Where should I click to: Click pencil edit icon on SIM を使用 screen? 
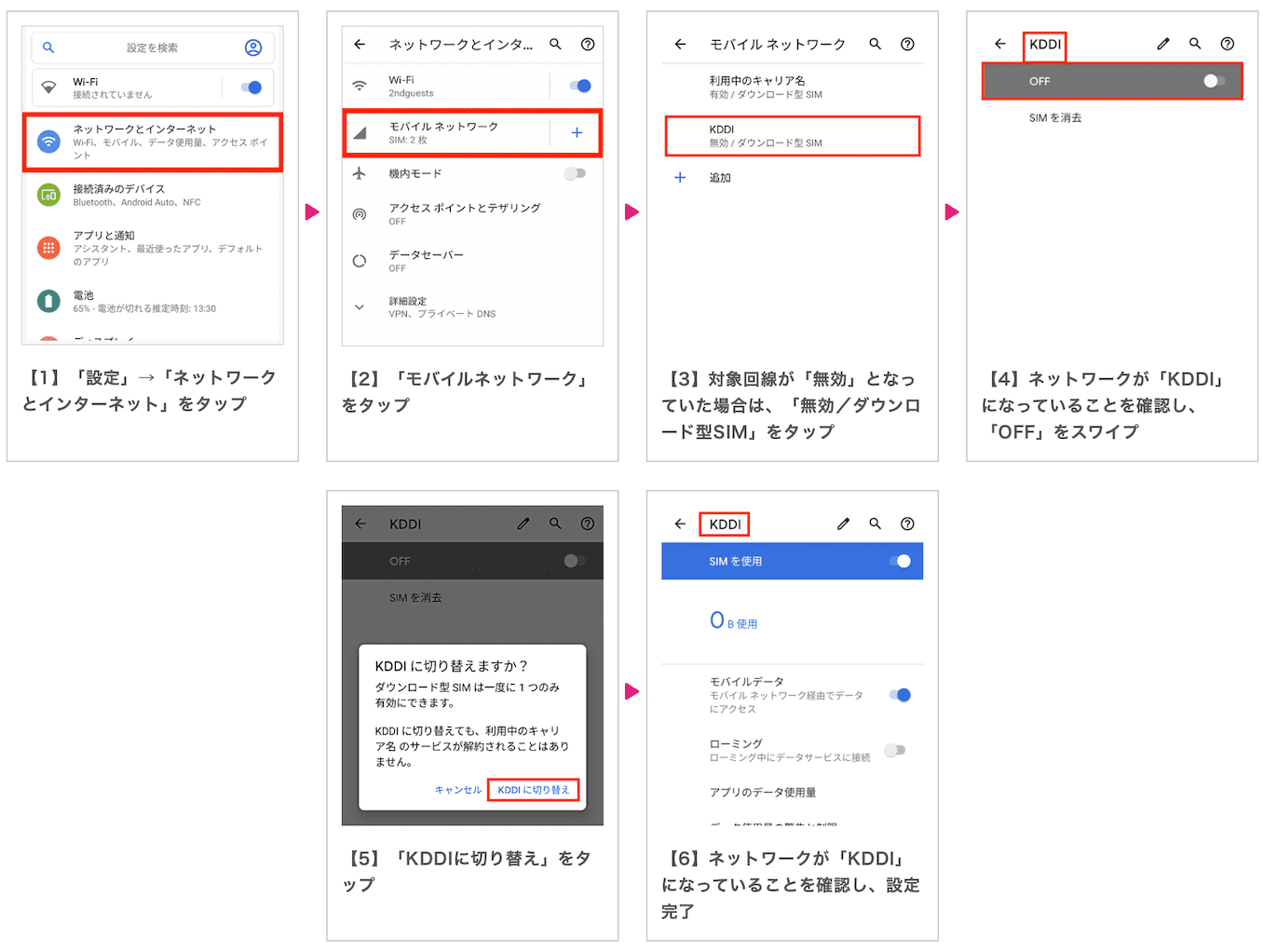pyautogui.click(x=843, y=524)
